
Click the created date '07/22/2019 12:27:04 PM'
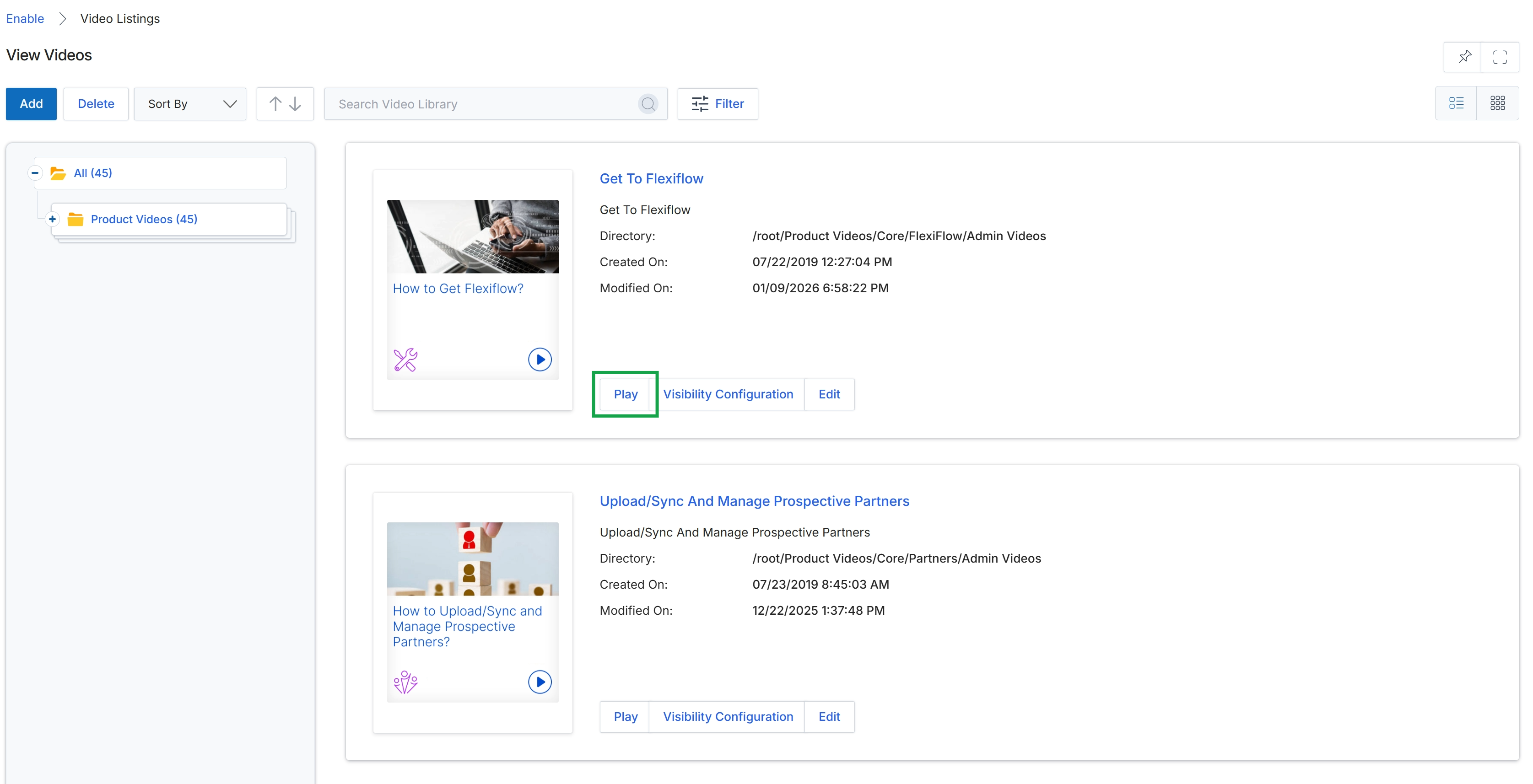point(822,263)
